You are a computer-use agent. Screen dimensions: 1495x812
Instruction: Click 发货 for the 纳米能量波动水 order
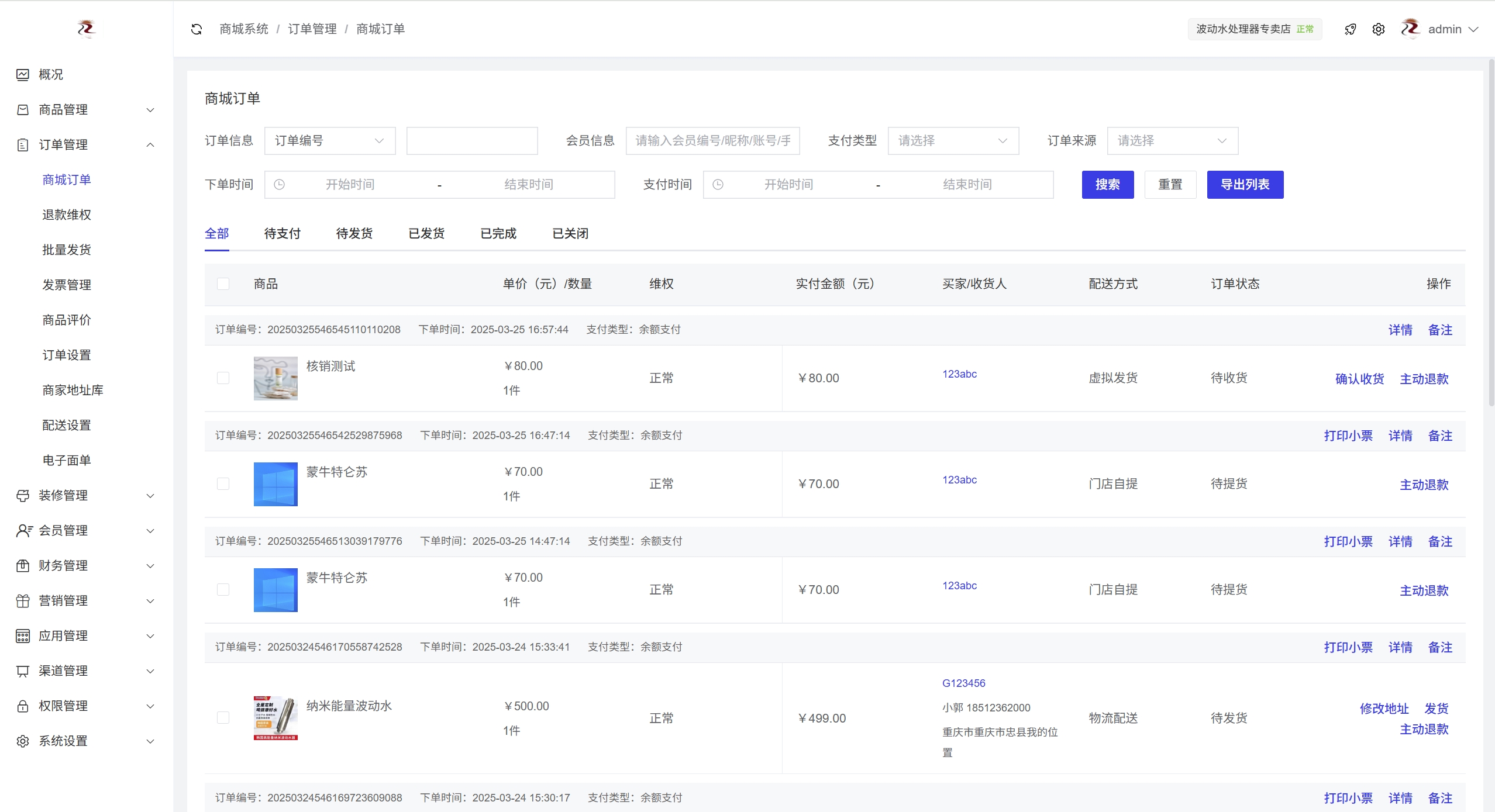pyautogui.click(x=1437, y=709)
